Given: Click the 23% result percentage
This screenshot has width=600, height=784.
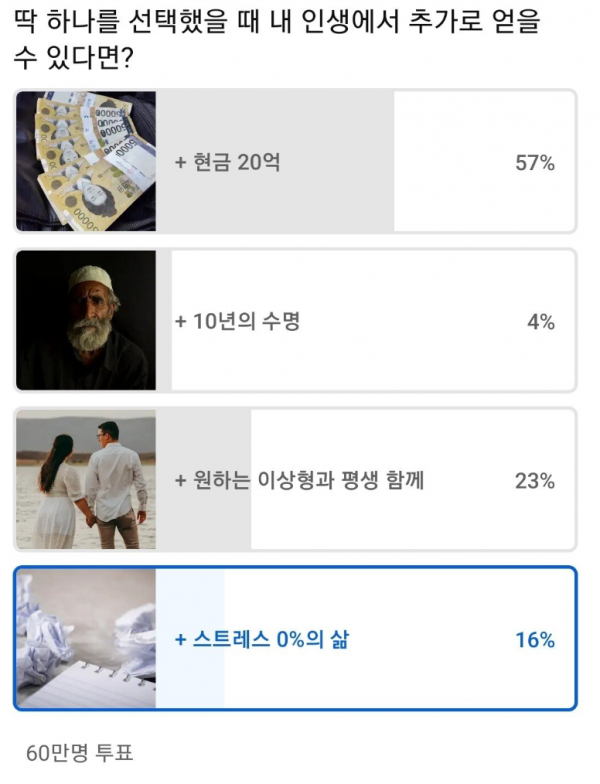Looking at the screenshot, I should [535, 481].
